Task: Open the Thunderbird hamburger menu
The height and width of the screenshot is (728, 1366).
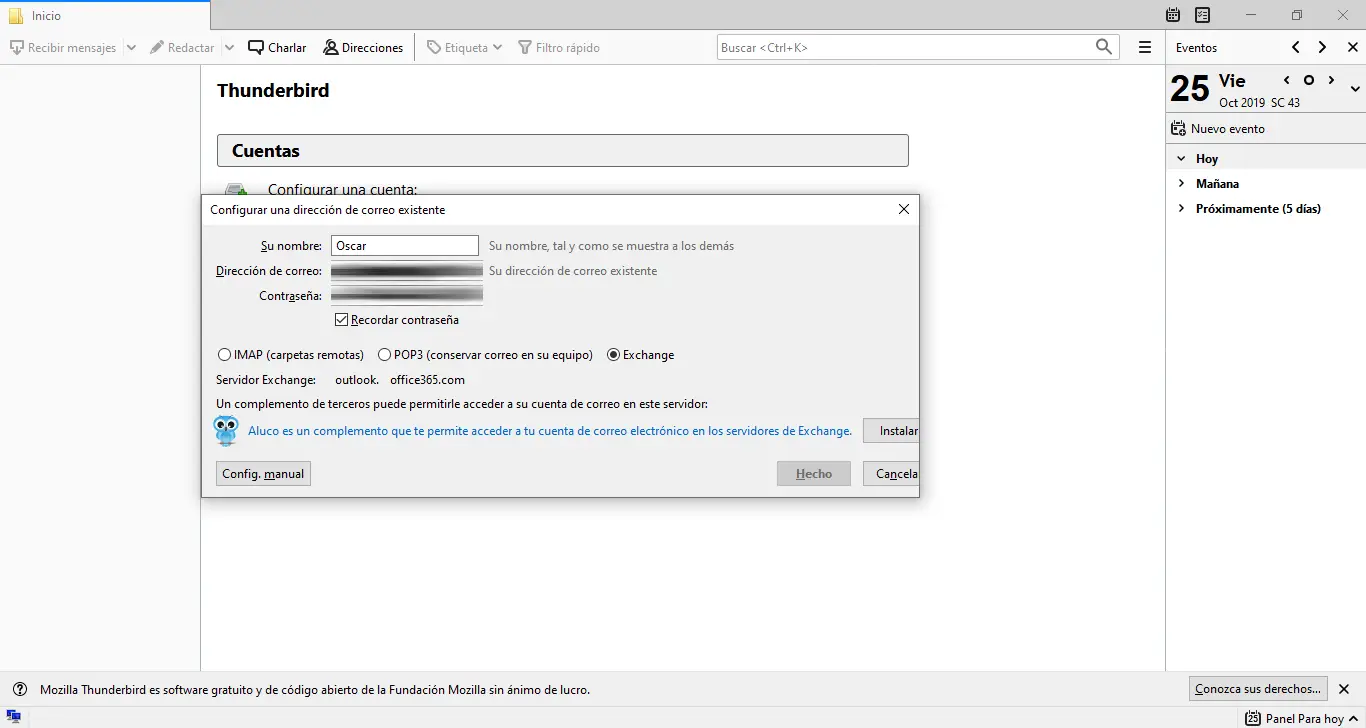Action: (x=1145, y=47)
